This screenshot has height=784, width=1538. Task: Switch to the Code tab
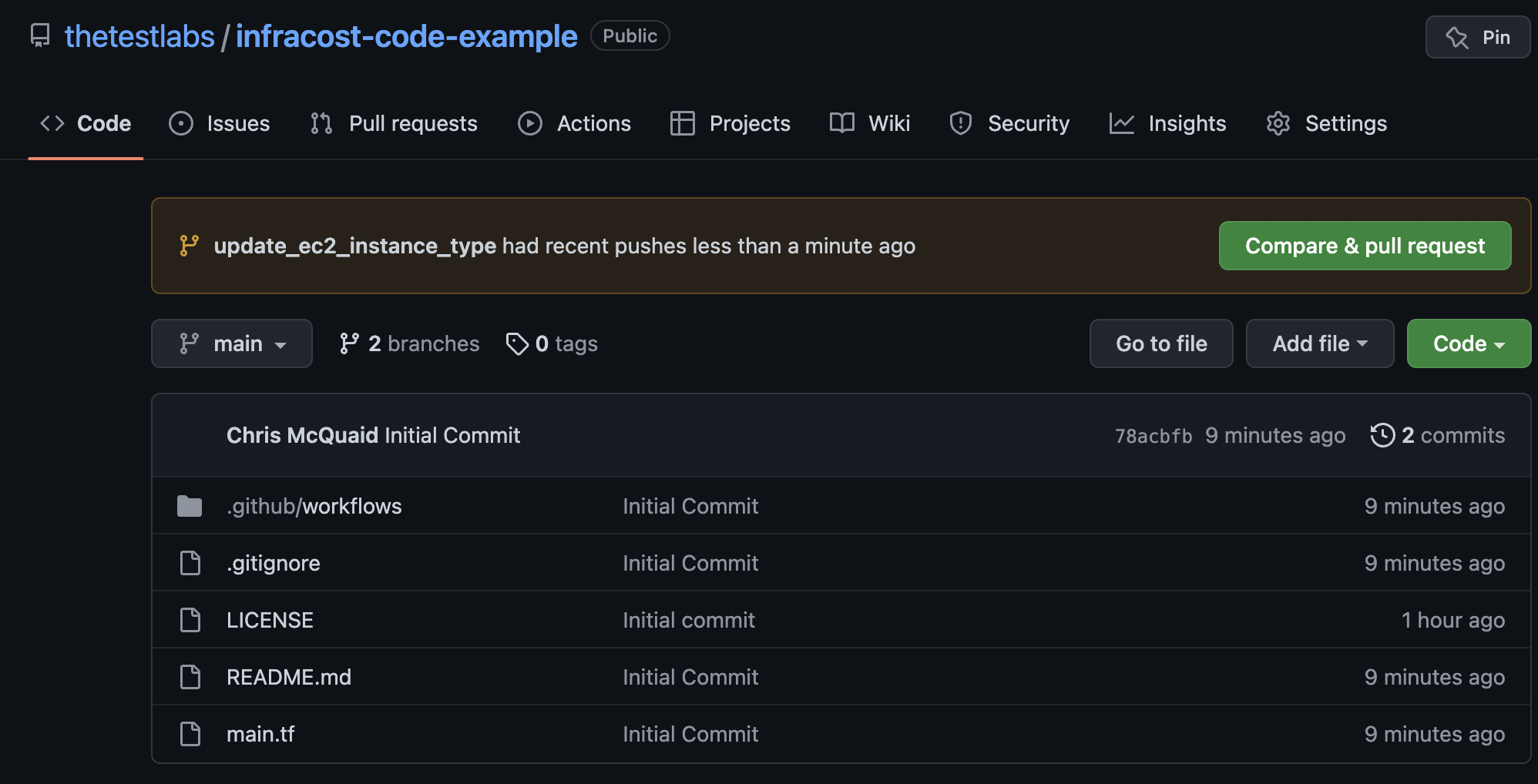click(86, 123)
